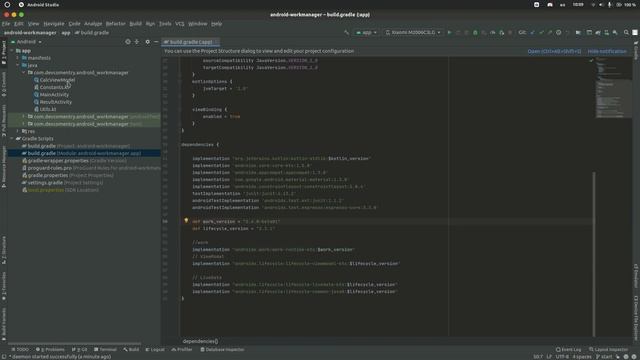Open the Database Inspector tool window
Image resolution: width=640 pixels, height=360 pixels.
[222, 349]
